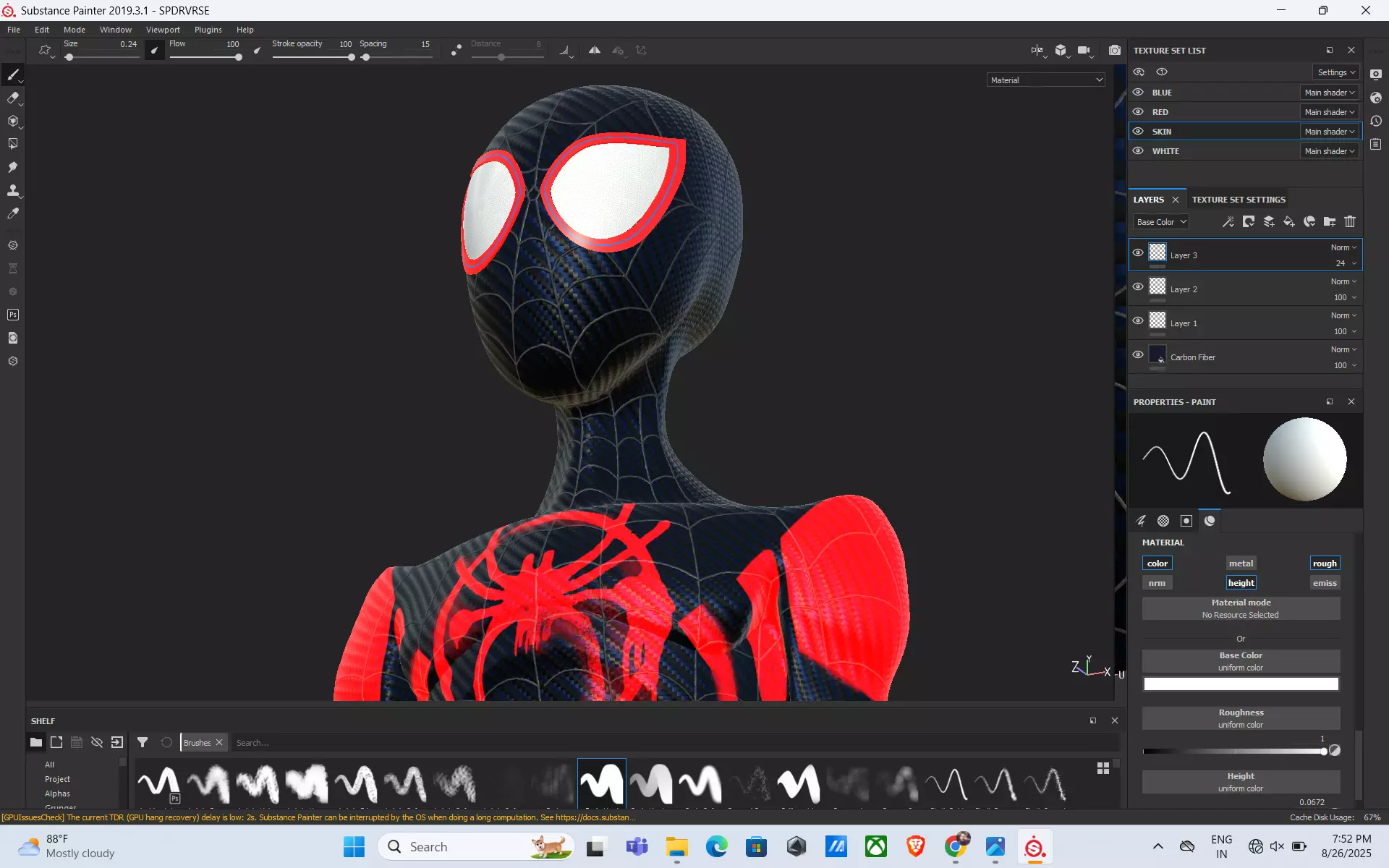
Task: Click the Photoshop export icon in left sidebar
Action: [13, 315]
